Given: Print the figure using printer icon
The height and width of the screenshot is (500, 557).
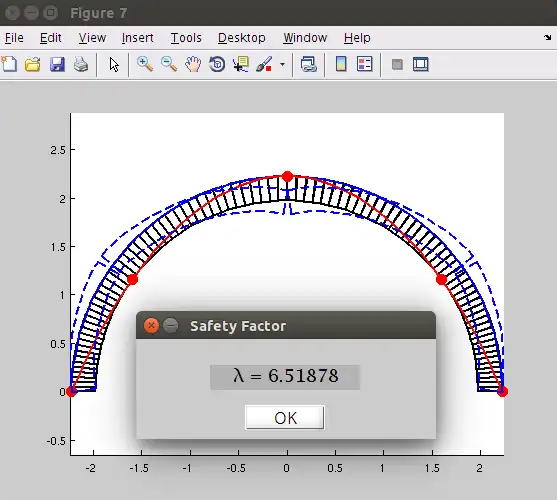Looking at the screenshot, I should 81,65.
